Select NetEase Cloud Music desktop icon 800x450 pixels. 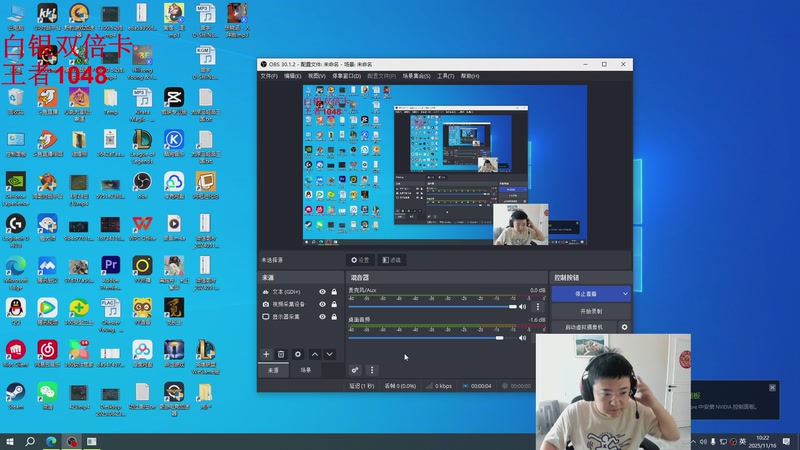coord(47,354)
